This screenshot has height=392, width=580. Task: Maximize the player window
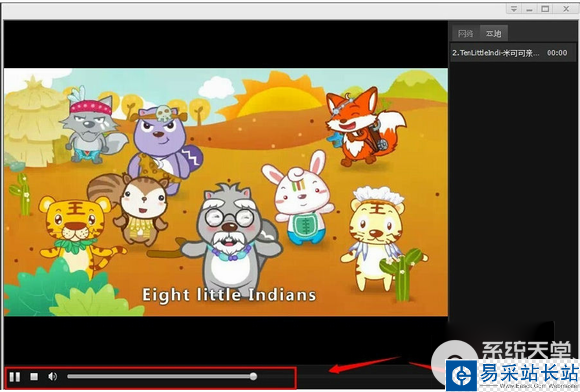(545, 9)
